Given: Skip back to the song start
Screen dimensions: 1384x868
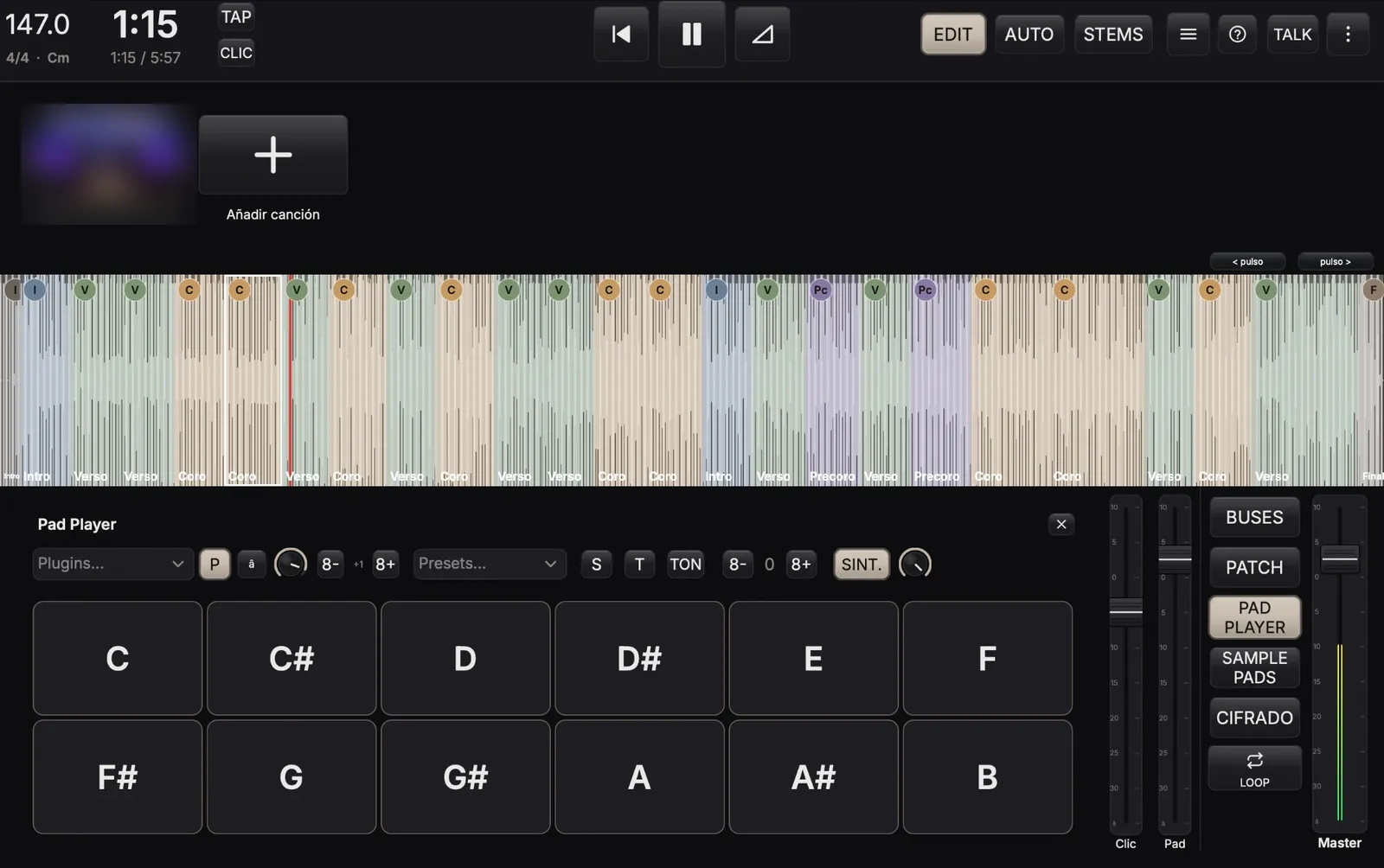Looking at the screenshot, I should pos(621,35).
